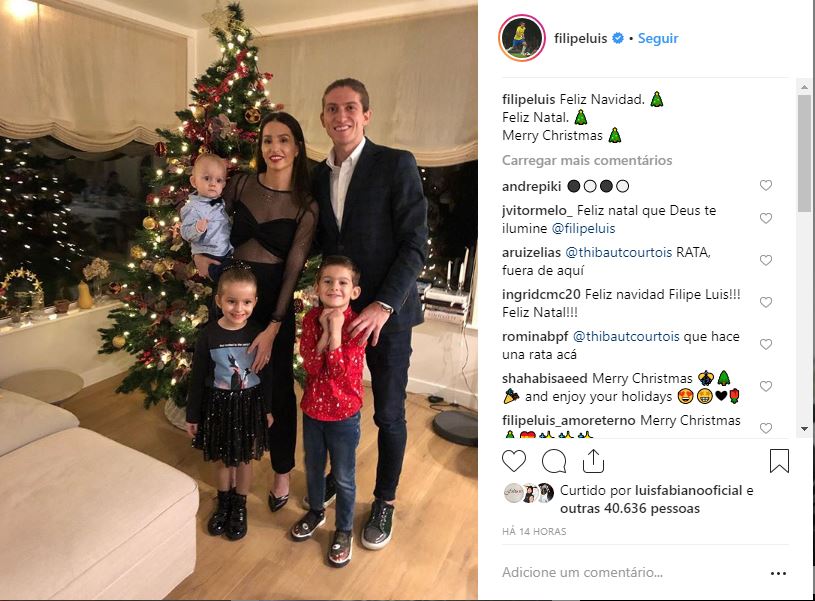815x601 pixels.
Task: Open the three-dot more options menu
Action: [778, 573]
